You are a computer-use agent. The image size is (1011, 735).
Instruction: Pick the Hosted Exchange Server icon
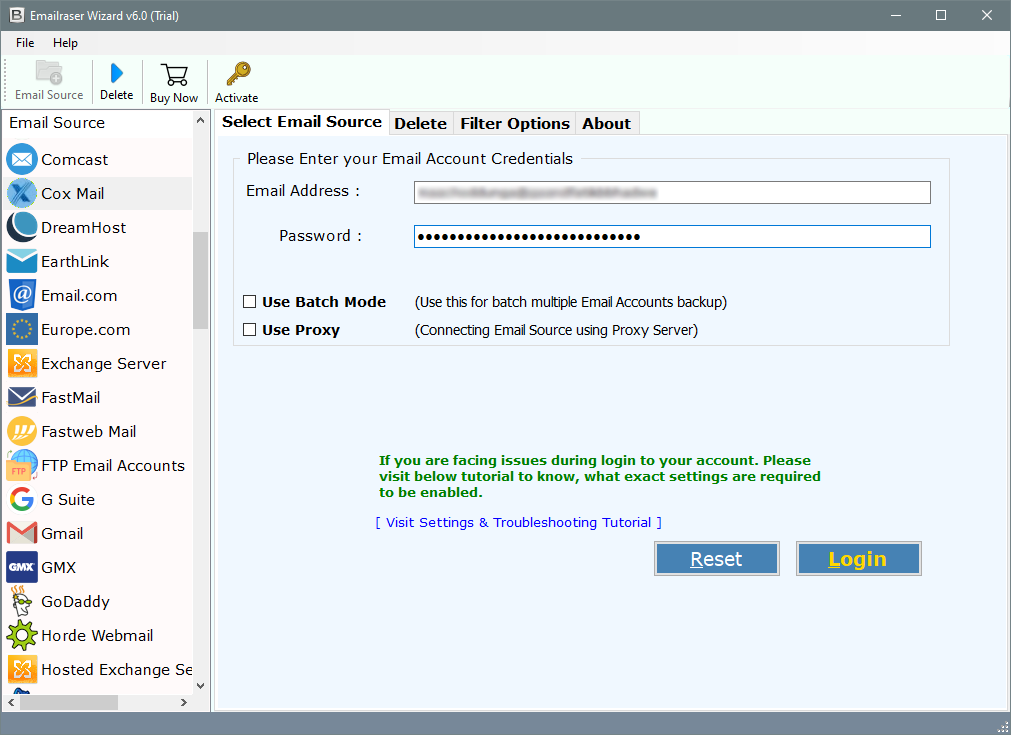[x=22, y=669]
